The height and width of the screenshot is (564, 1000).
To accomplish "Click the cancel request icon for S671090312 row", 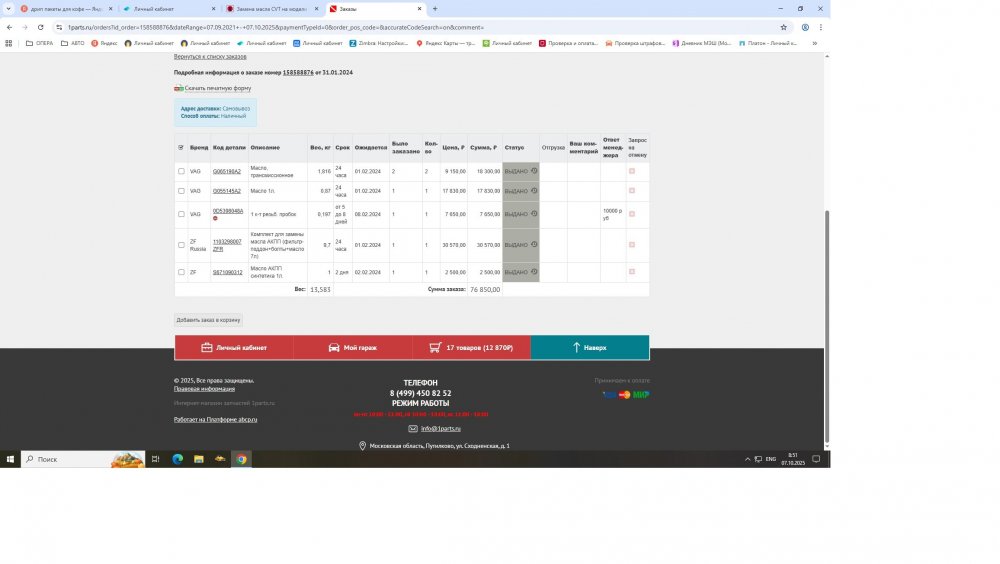I will (x=632, y=272).
